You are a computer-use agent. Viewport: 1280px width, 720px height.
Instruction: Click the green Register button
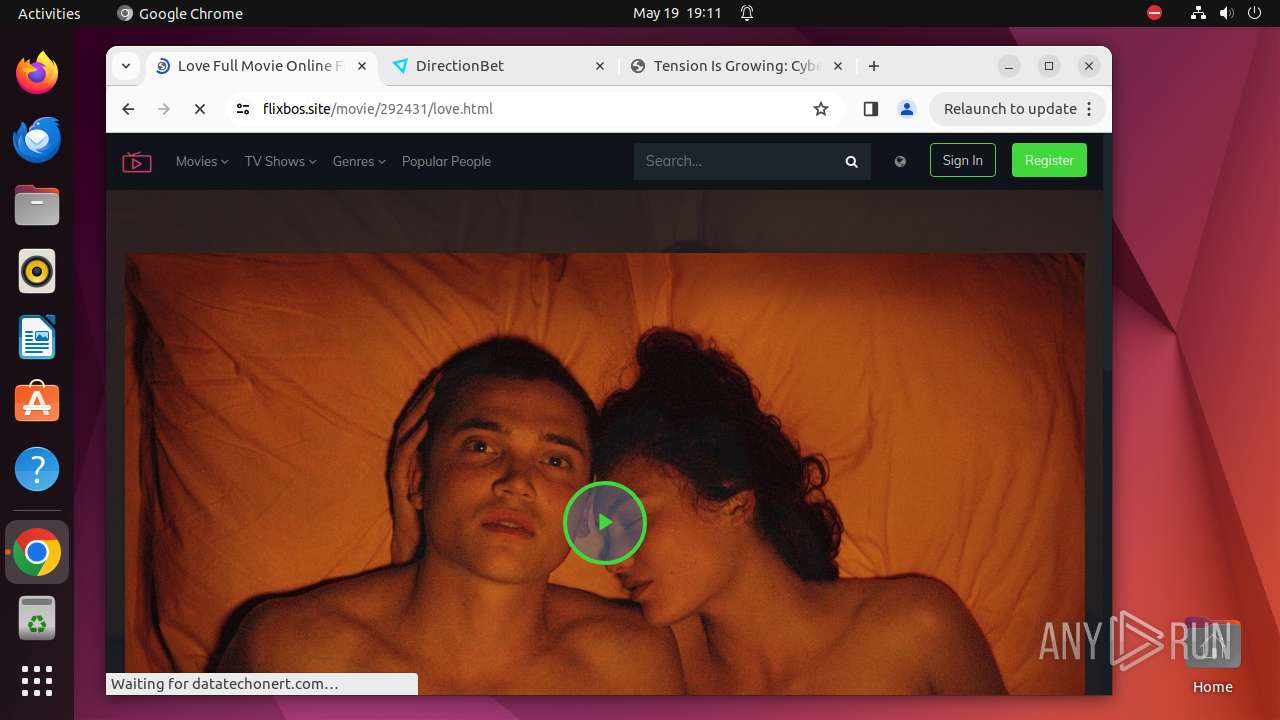click(x=1049, y=160)
